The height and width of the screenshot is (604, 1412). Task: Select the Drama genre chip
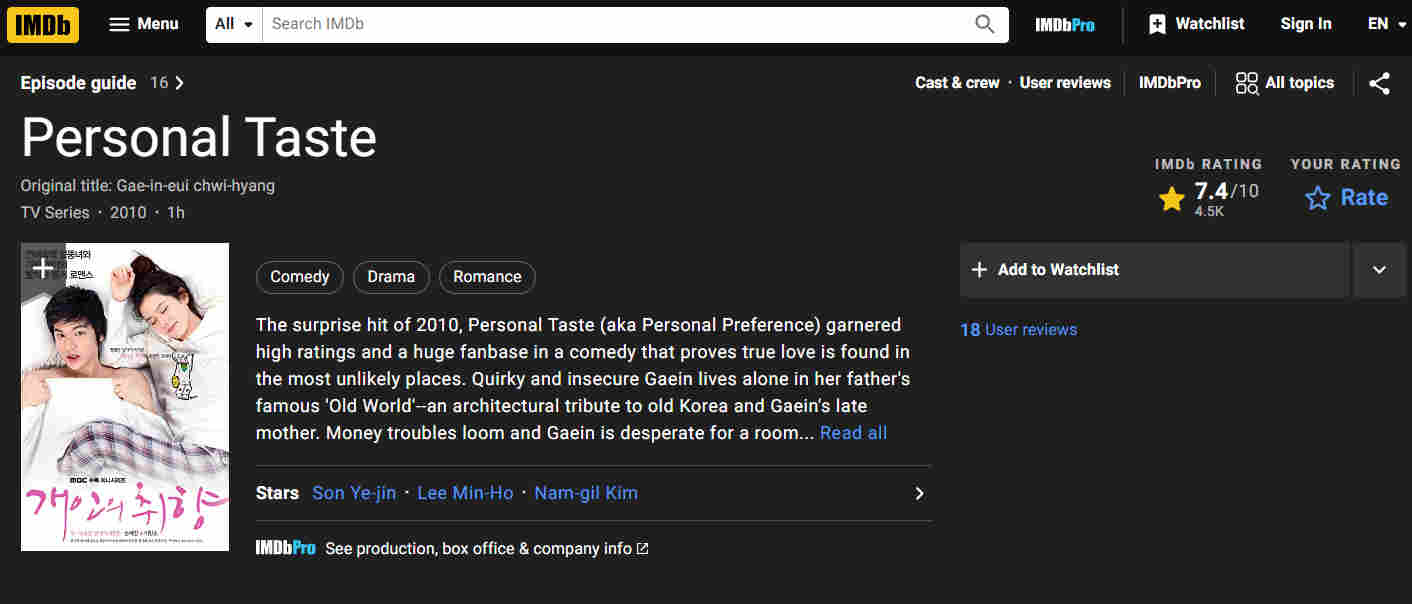point(391,277)
